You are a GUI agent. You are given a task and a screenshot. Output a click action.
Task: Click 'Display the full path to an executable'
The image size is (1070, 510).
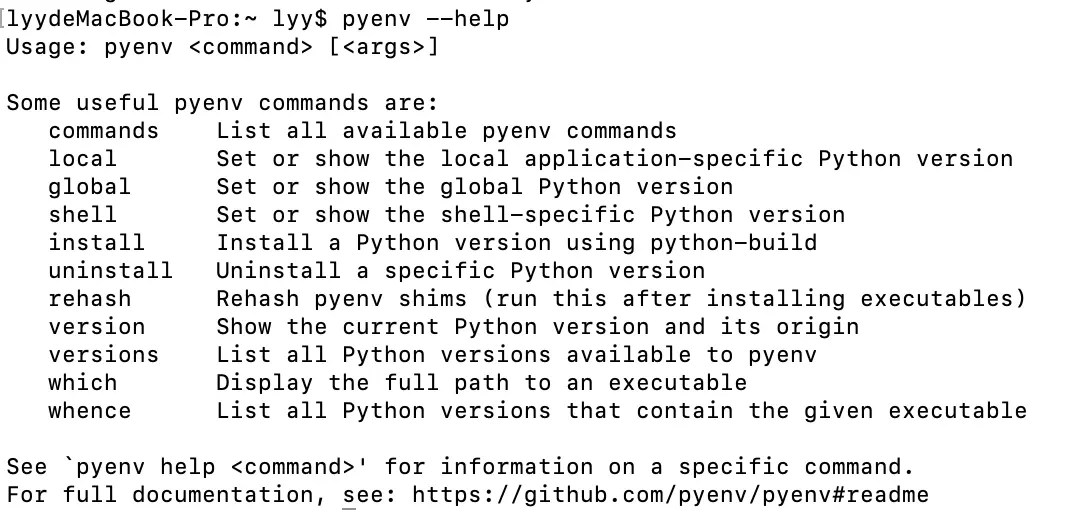482,382
